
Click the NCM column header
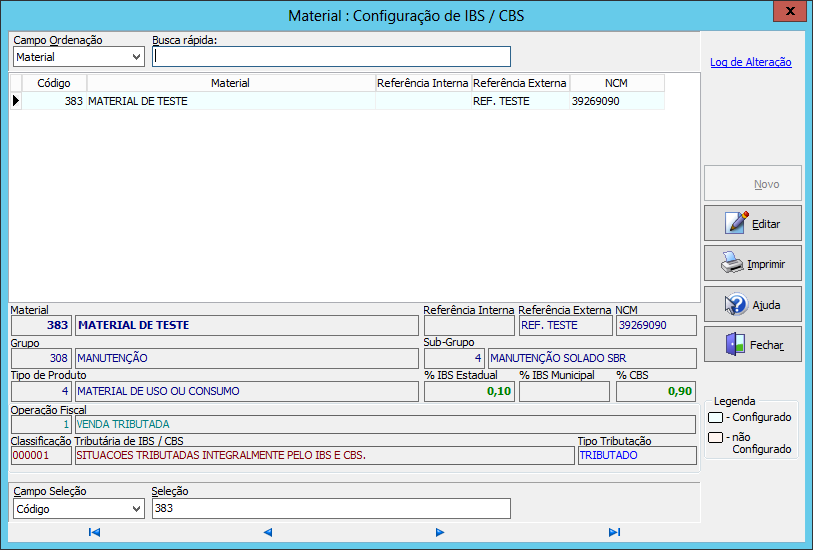(616, 83)
